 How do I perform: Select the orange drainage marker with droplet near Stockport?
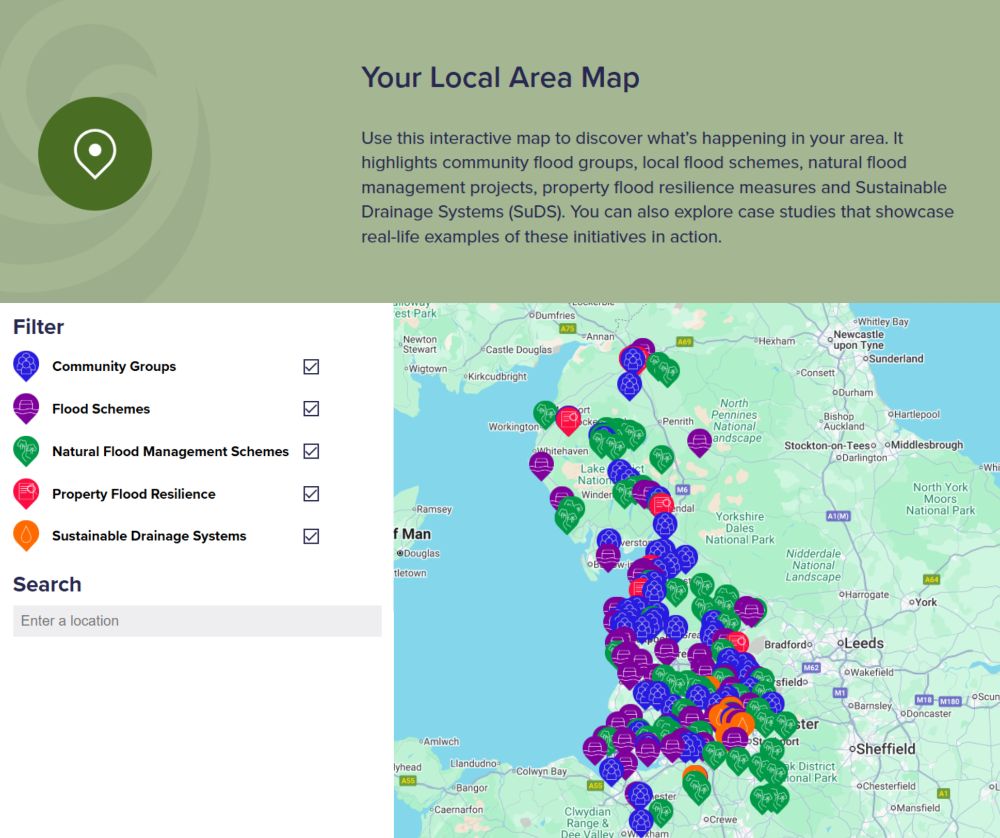click(742, 723)
